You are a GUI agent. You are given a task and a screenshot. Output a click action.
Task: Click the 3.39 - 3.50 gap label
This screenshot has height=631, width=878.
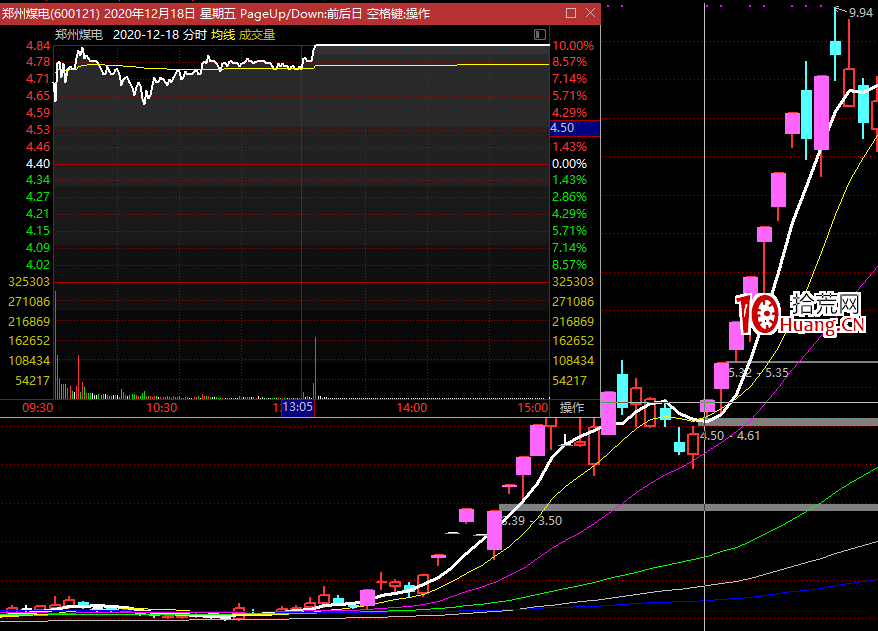(531, 520)
